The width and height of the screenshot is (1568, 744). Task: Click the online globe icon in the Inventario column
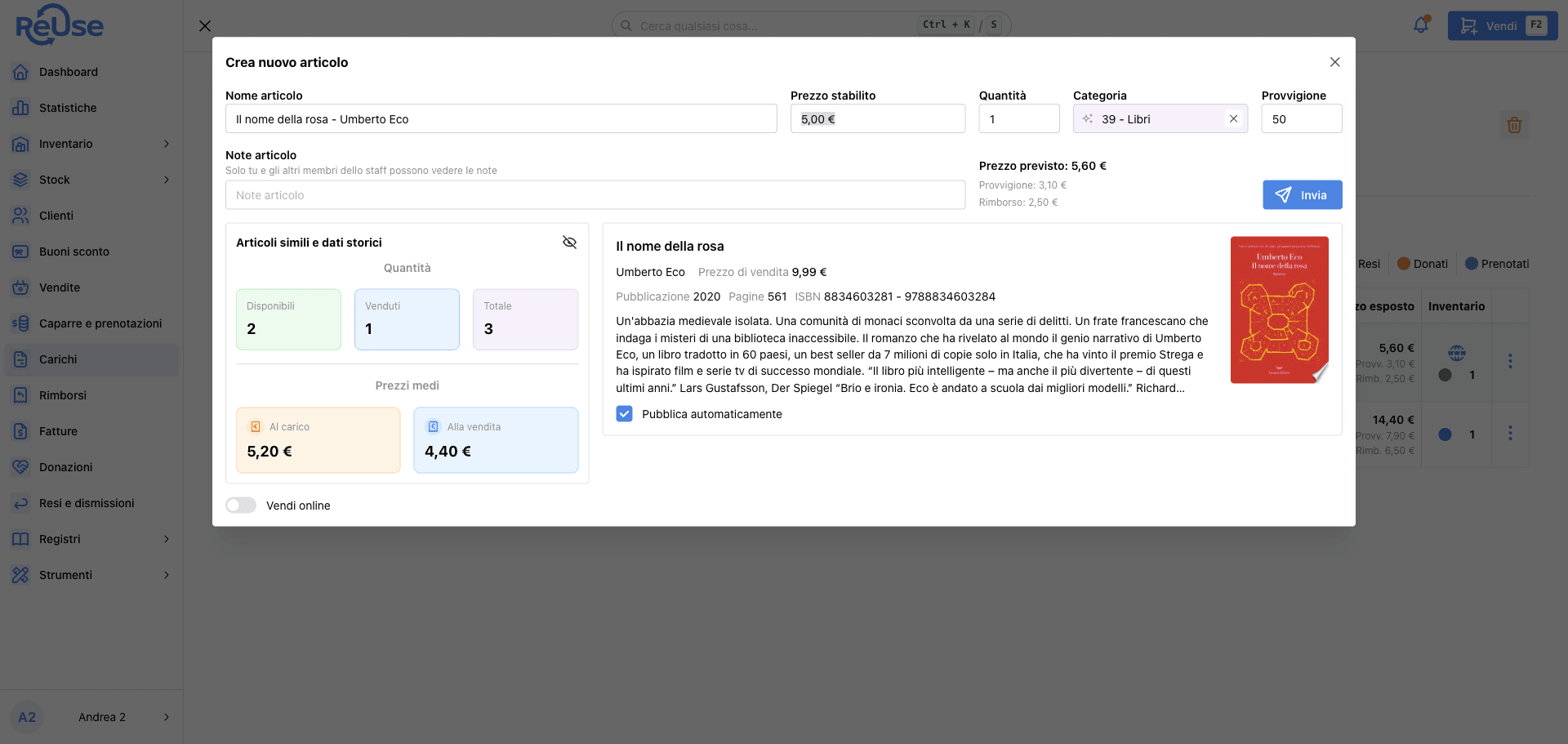[x=1457, y=353]
